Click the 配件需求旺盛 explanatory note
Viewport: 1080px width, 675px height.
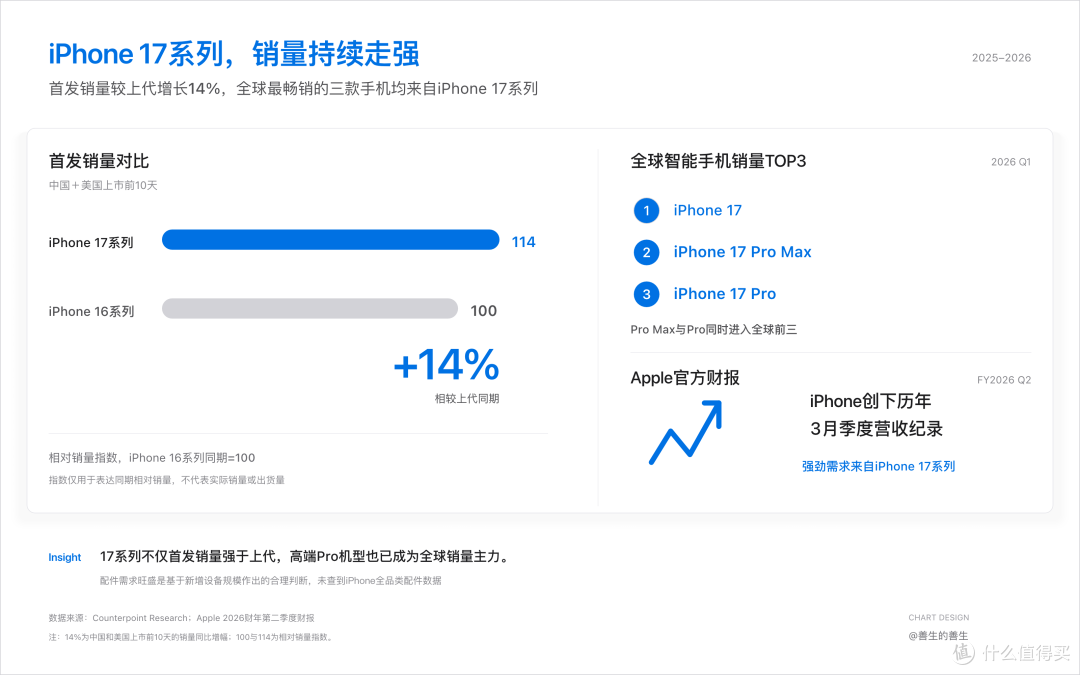tap(271, 581)
